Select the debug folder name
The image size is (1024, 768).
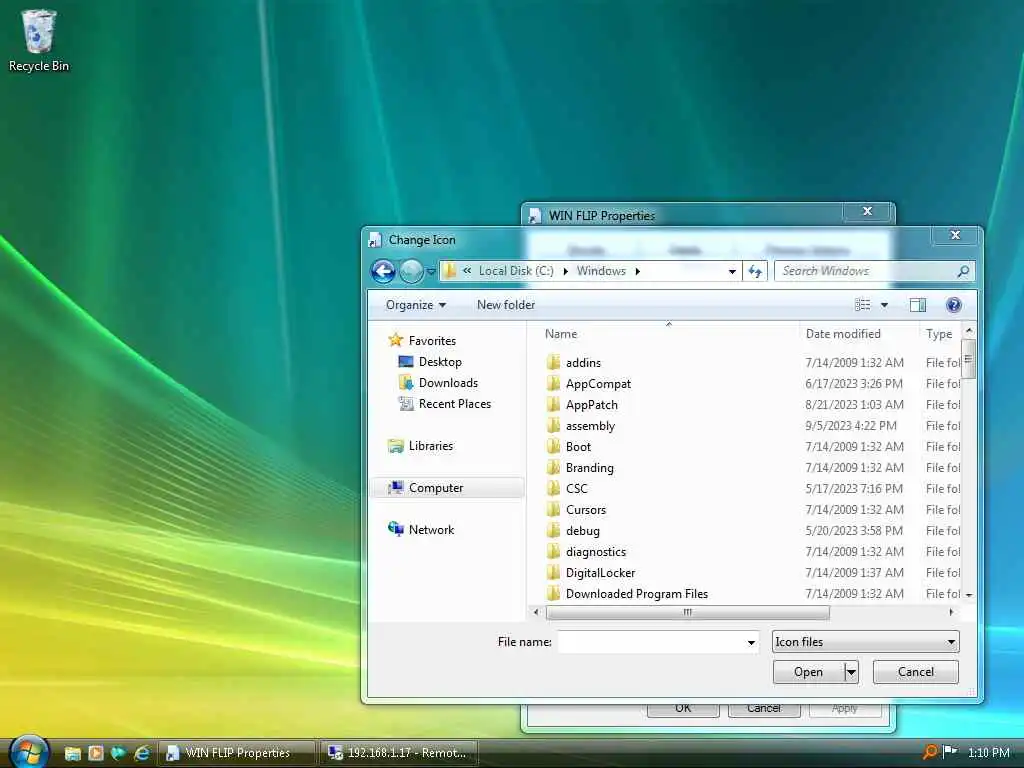click(583, 531)
